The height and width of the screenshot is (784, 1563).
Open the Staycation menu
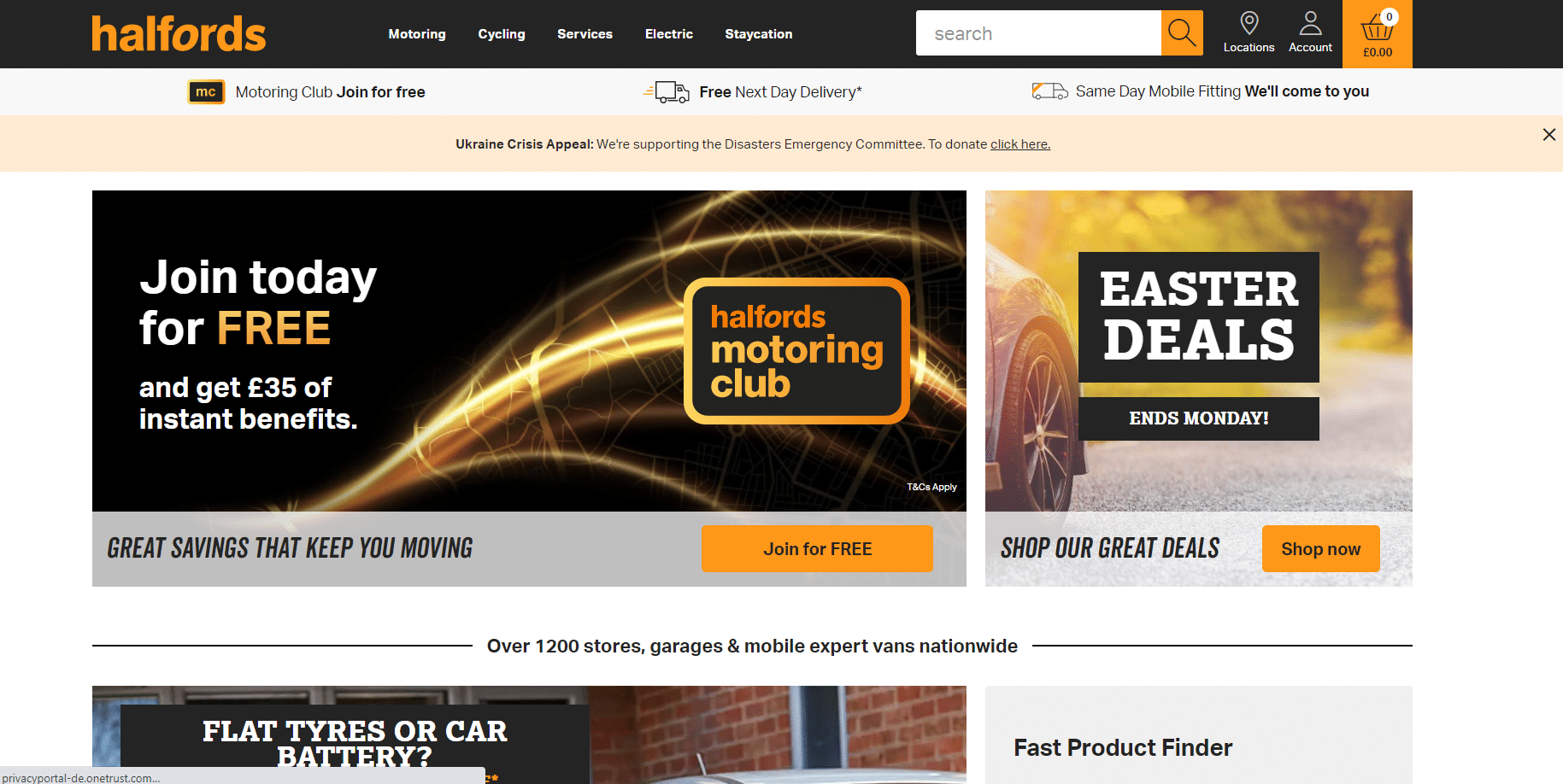click(759, 34)
